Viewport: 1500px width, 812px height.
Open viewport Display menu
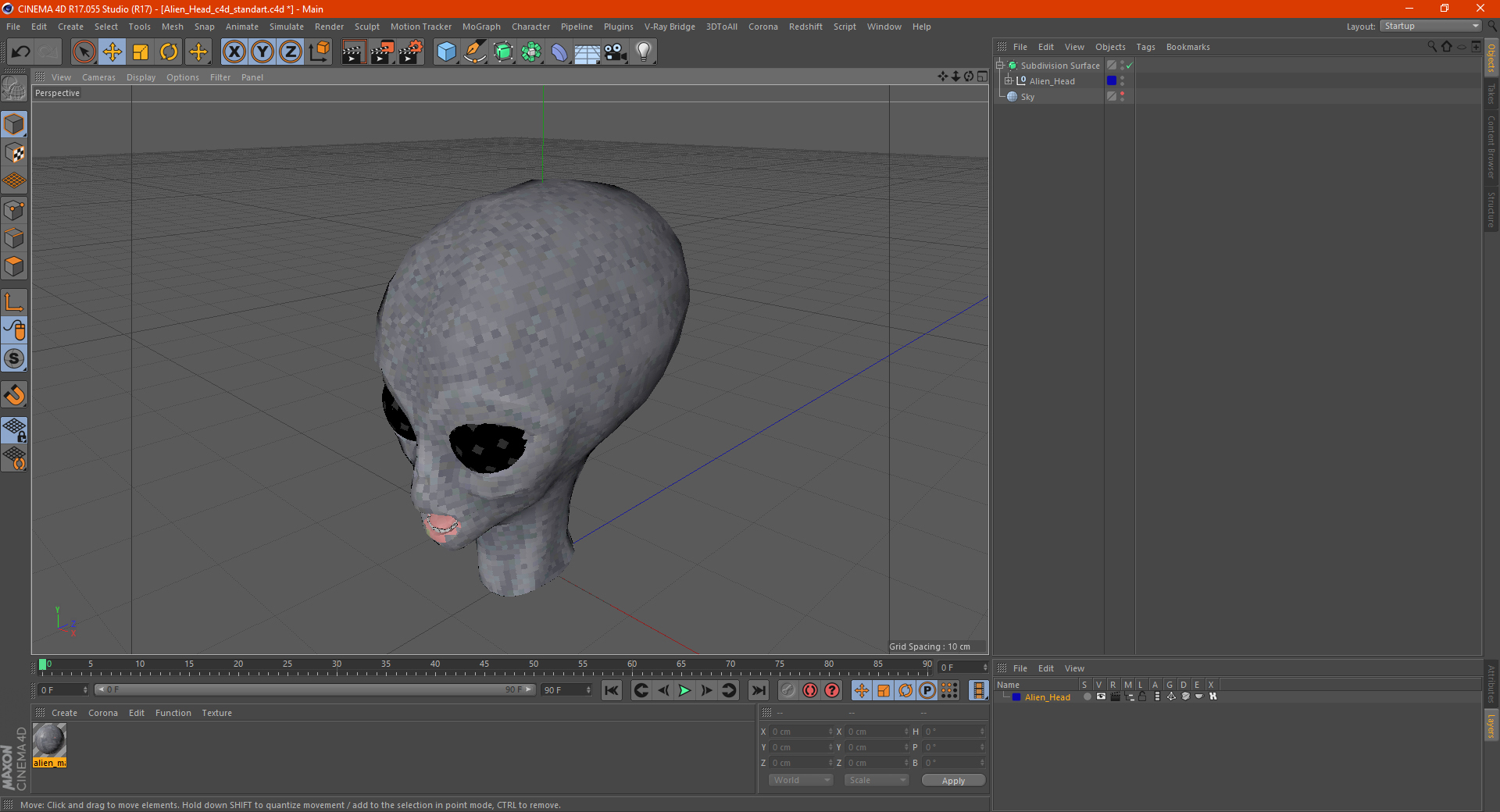[141, 77]
